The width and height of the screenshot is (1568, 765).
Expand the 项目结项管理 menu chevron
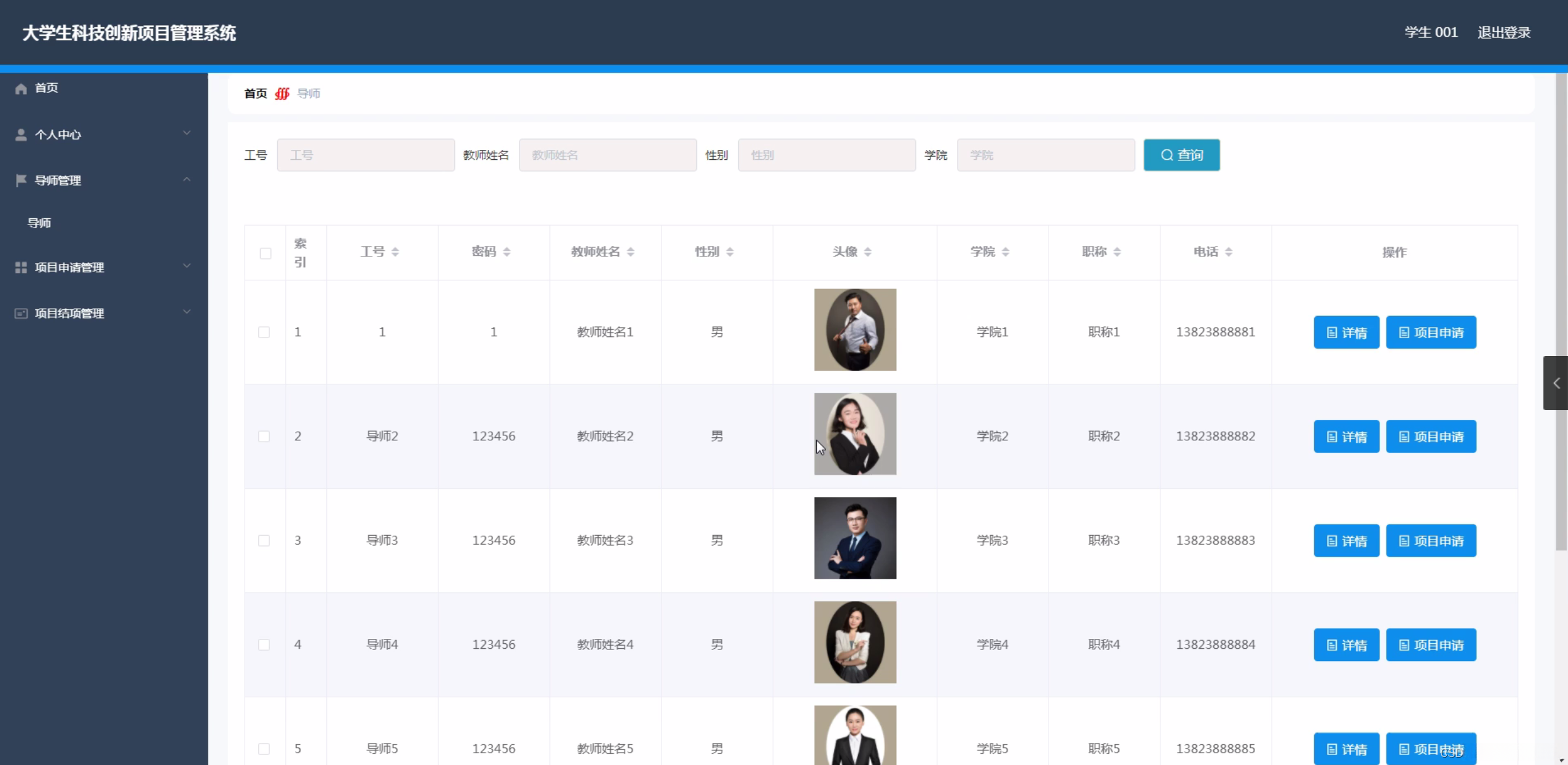coord(187,312)
